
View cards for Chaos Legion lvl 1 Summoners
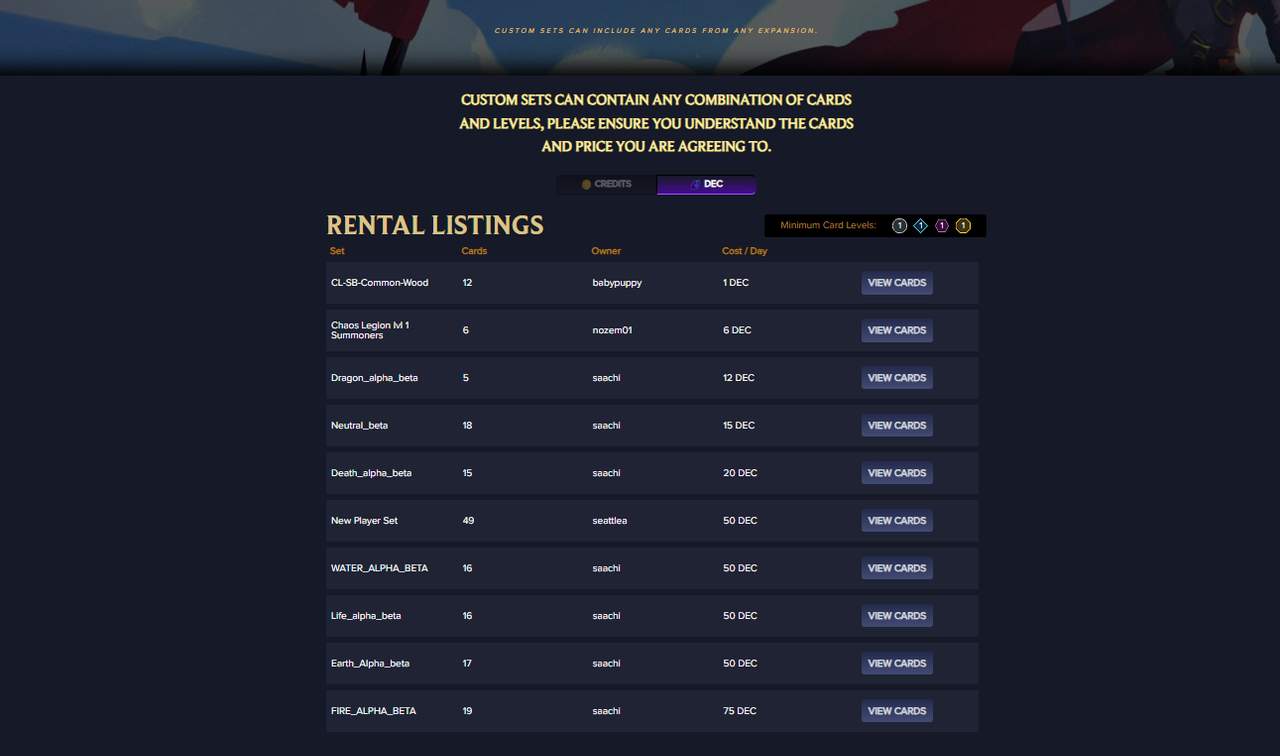click(896, 331)
